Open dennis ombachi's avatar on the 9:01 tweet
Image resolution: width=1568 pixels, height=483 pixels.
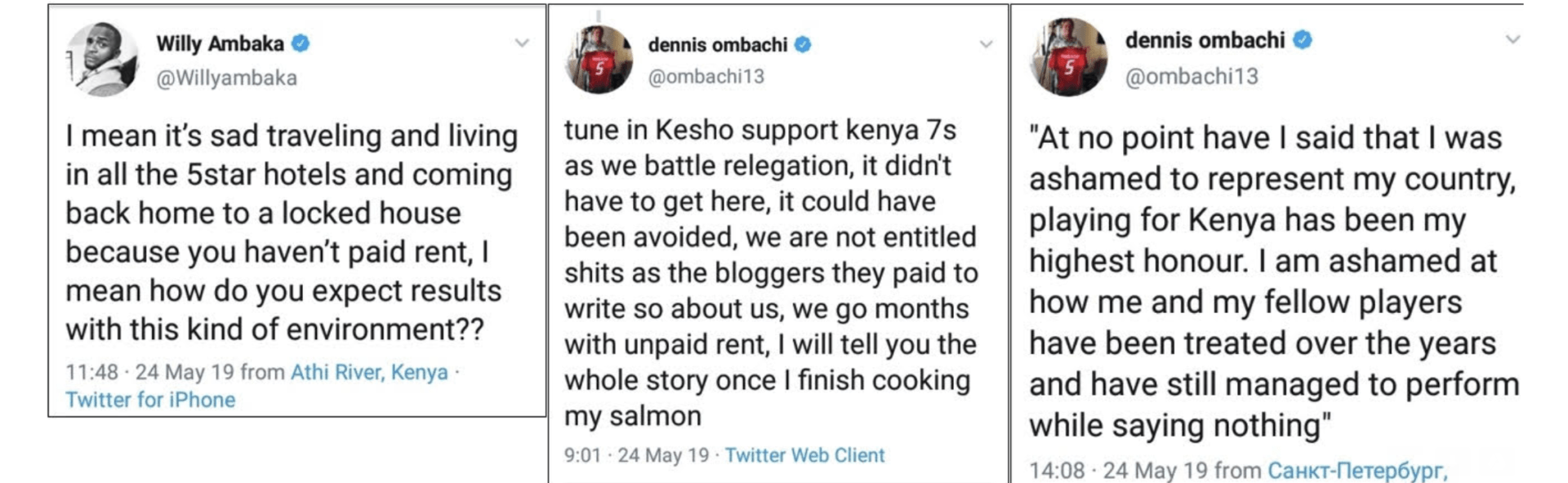pos(599,60)
